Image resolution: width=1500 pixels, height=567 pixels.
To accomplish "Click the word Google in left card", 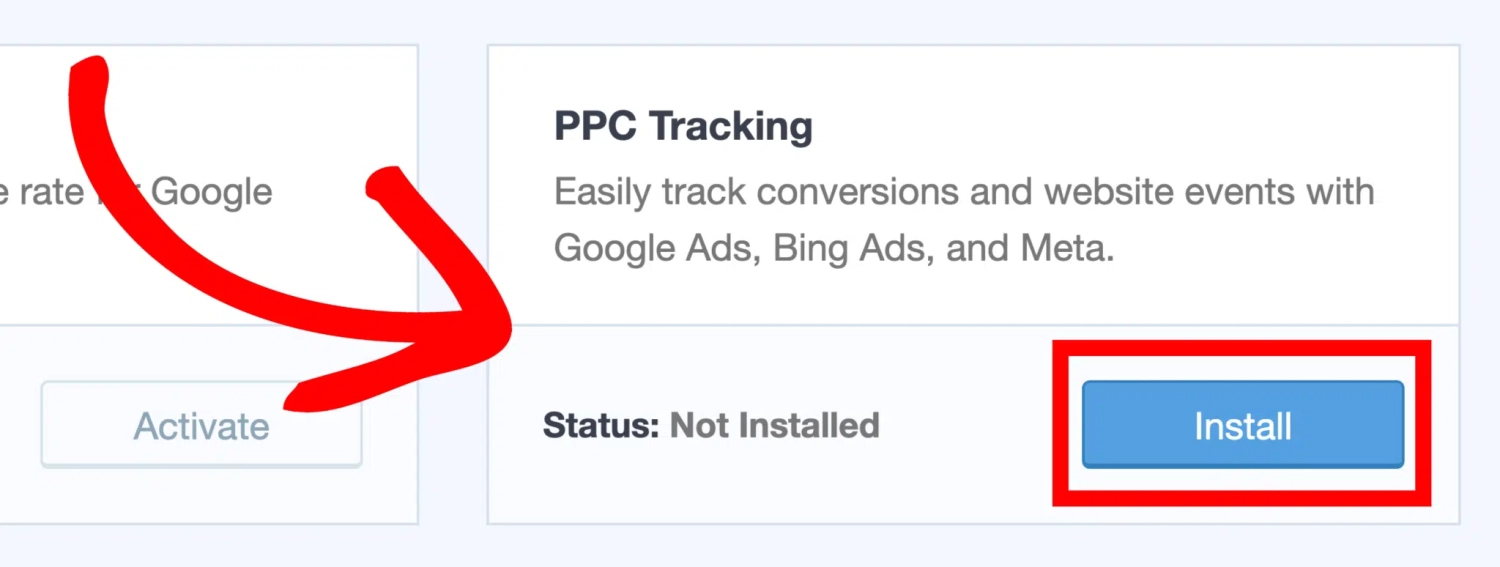I will tap(211, 191).
